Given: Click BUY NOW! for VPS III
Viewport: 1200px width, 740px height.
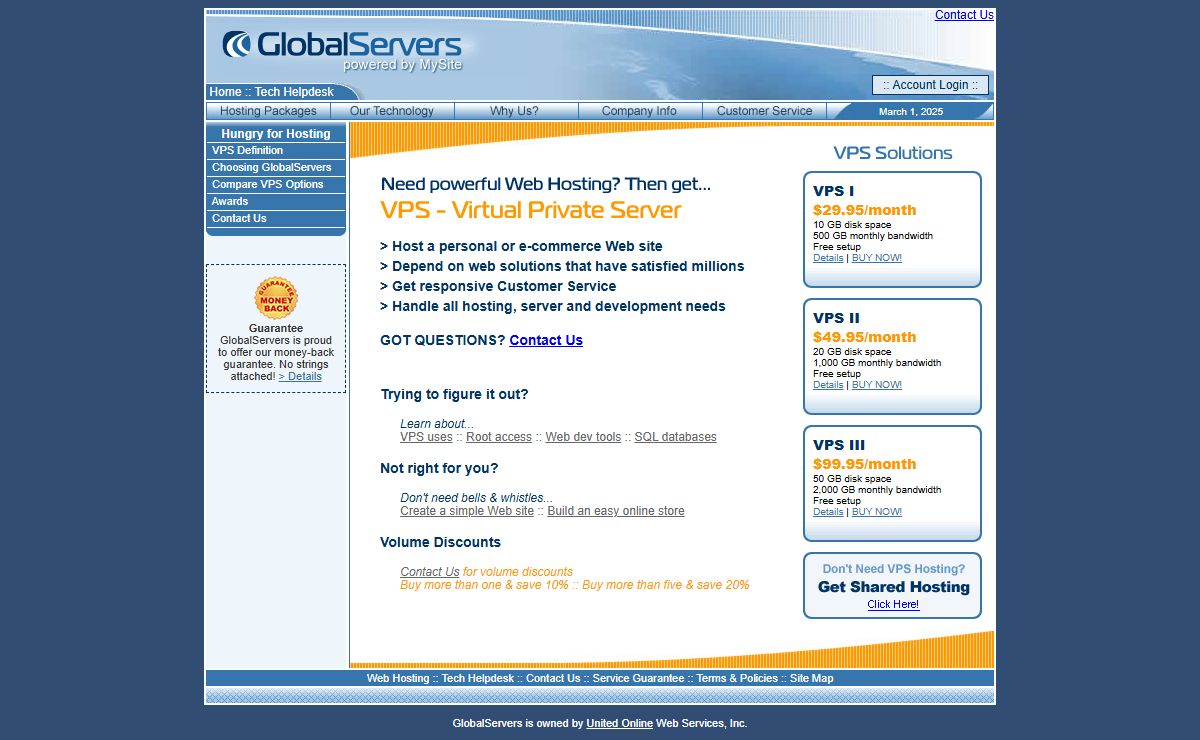Looking at the screenshot, I should (877, 512).
